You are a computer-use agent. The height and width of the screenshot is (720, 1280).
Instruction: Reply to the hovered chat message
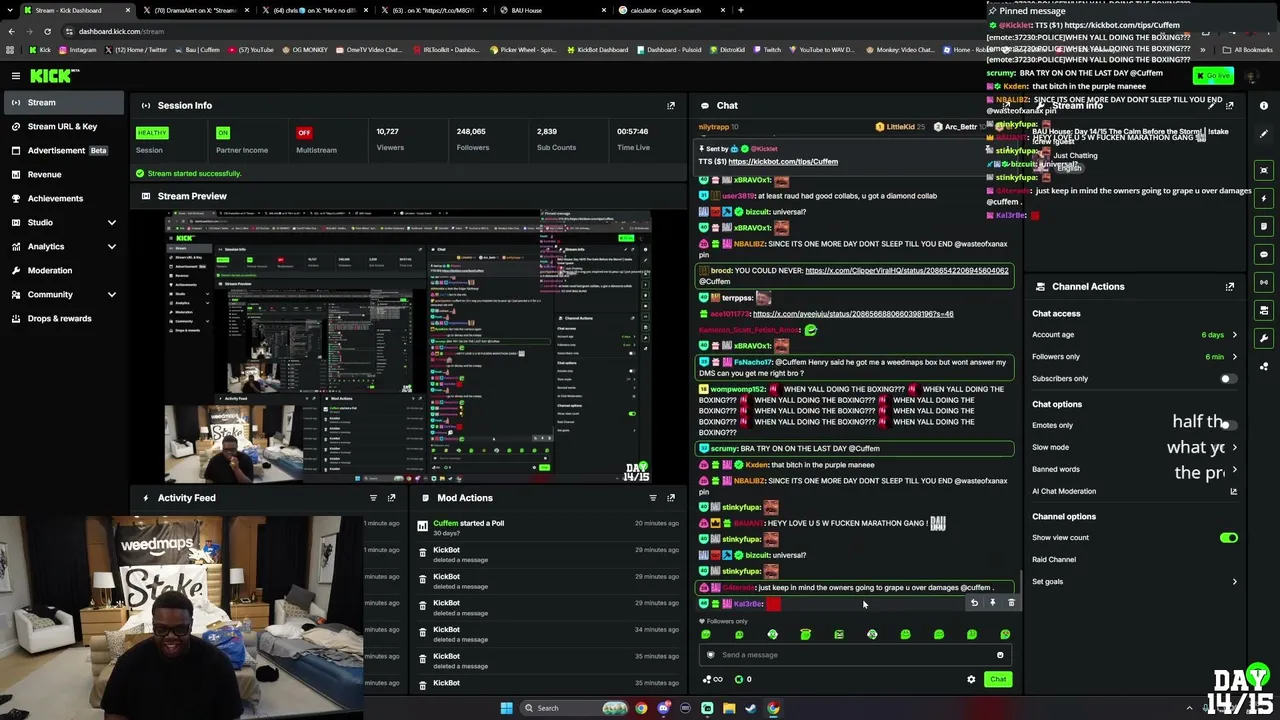(x=974, y=603)
